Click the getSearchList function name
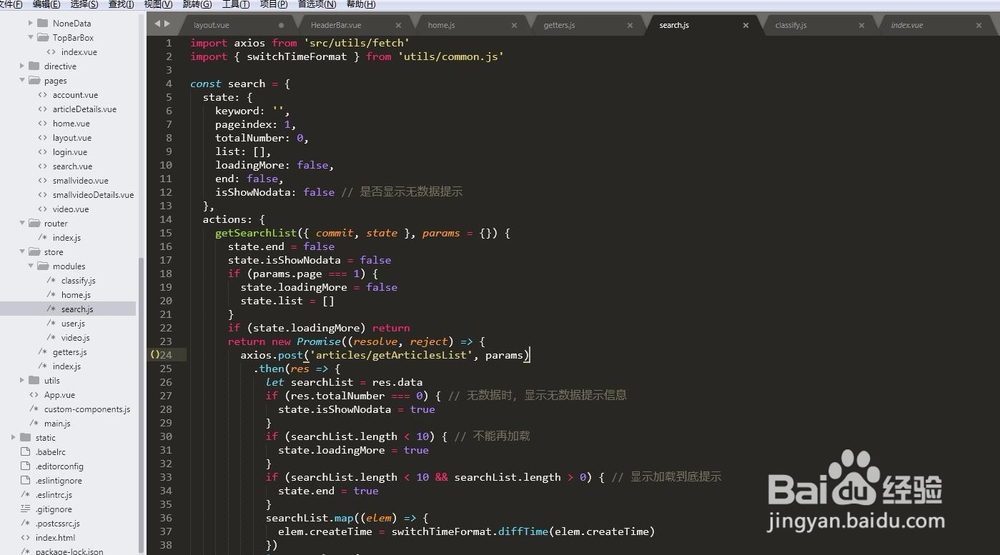1000x555 pixels. click(256, 233)
